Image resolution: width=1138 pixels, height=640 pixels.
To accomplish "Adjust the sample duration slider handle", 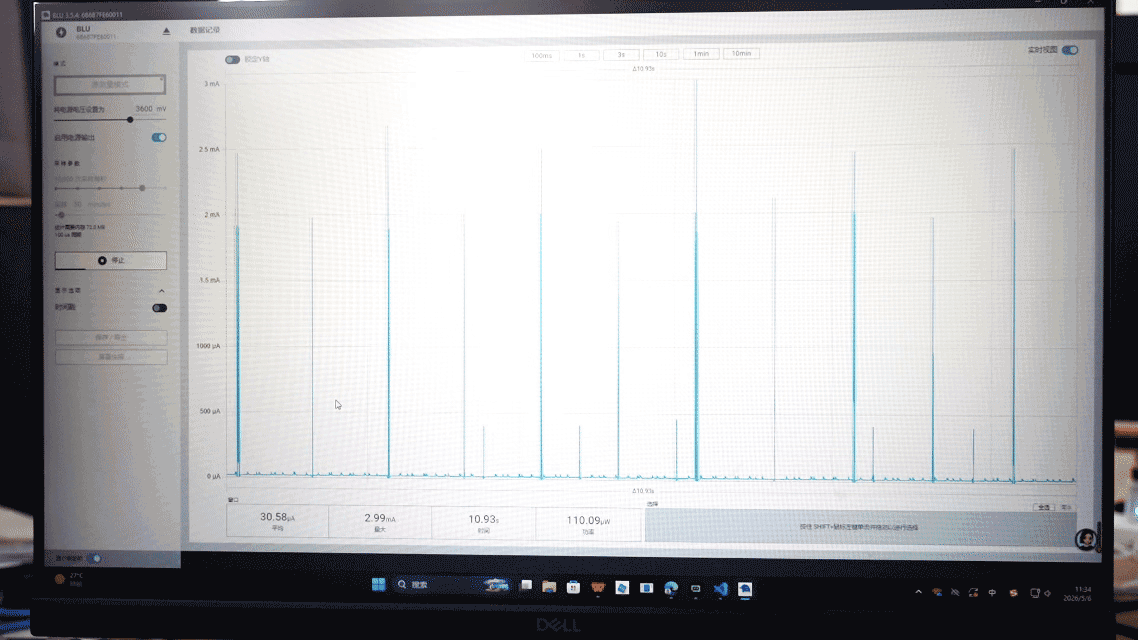I will coord(62,215).
